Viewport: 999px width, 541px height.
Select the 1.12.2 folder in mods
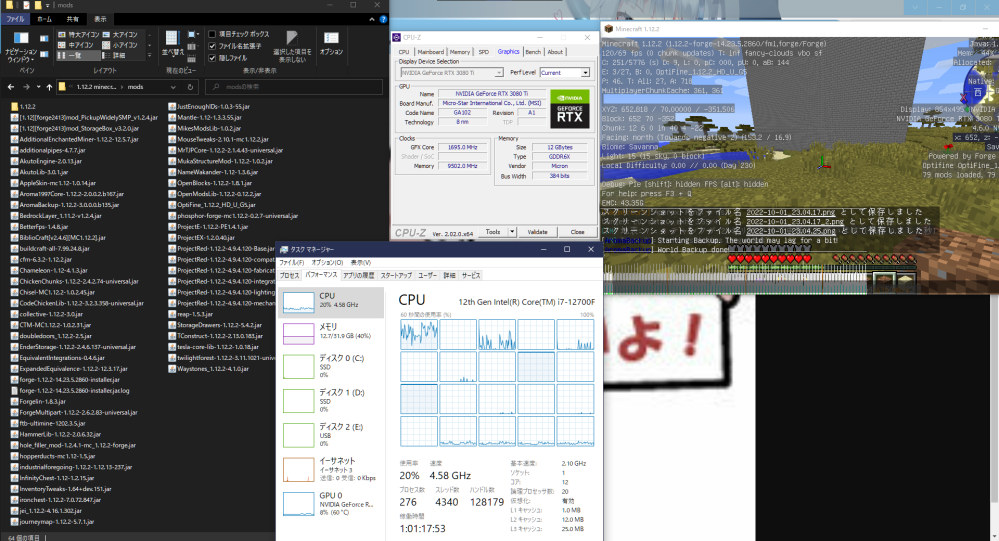[x=23, y=106]
